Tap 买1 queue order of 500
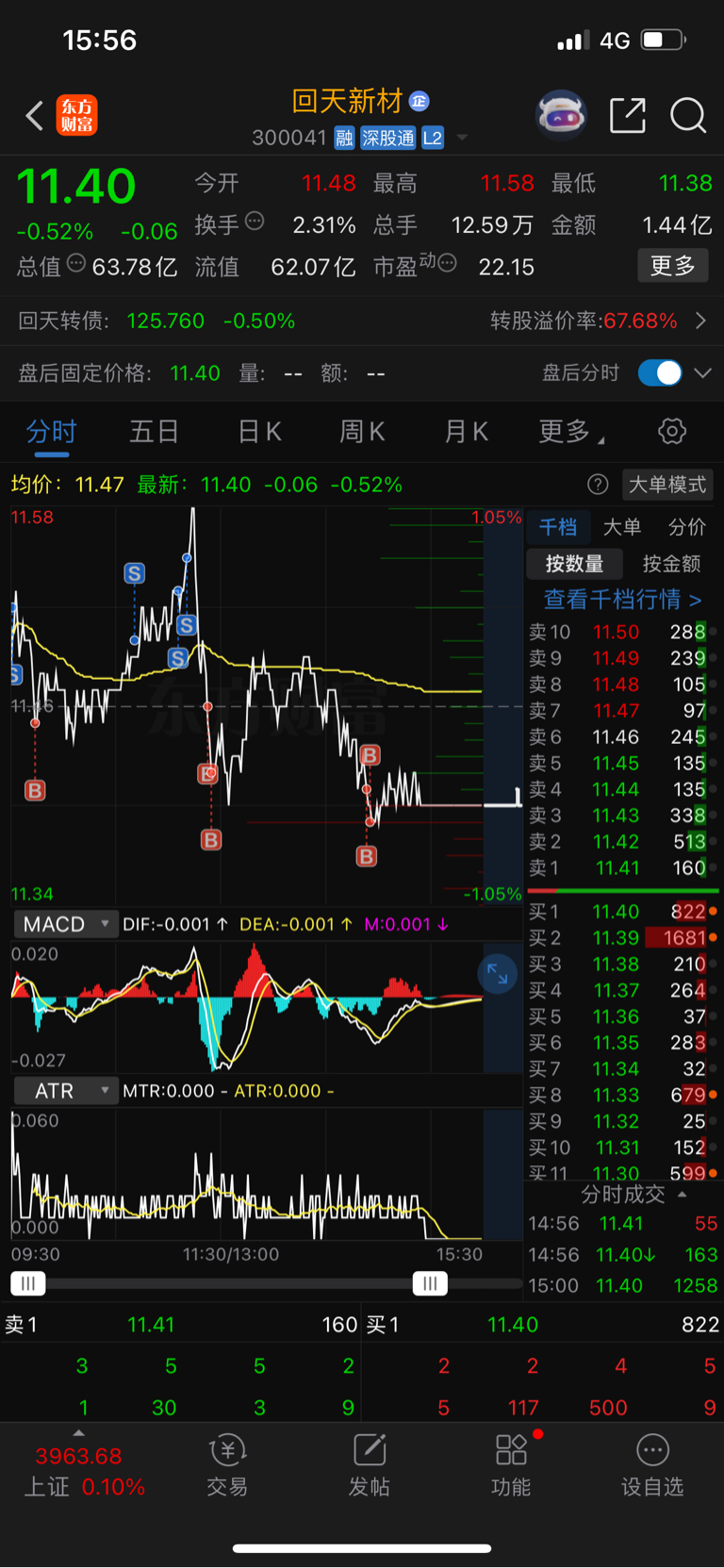Image resolution: width=724 pixels, height=1568 pixels. click(x=608, y=1408)
